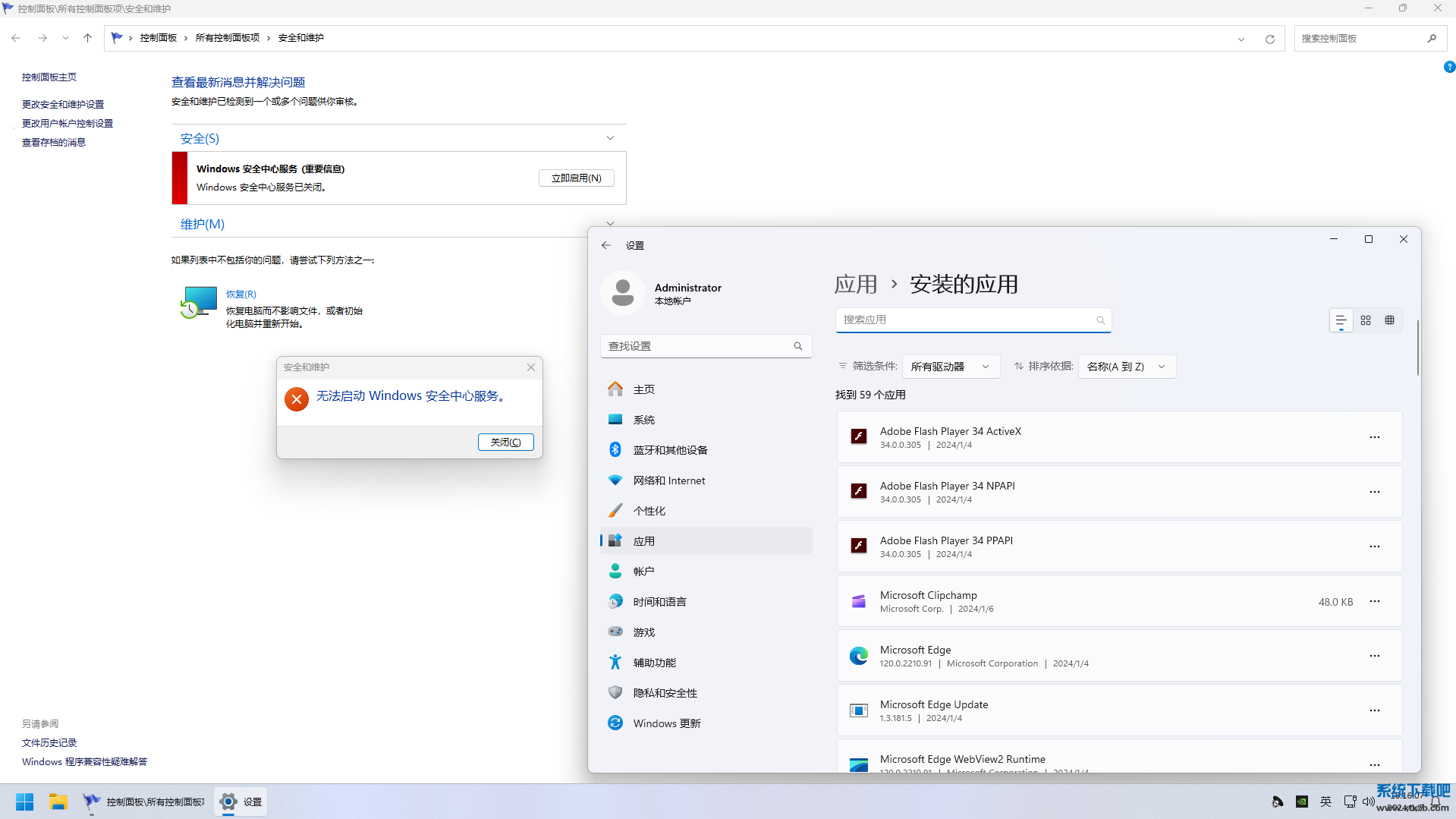Image resolution: width=1456 pixels, height=819 pixels.
Task: Switch to tile view layout icon
Action: pos(1389,320)
